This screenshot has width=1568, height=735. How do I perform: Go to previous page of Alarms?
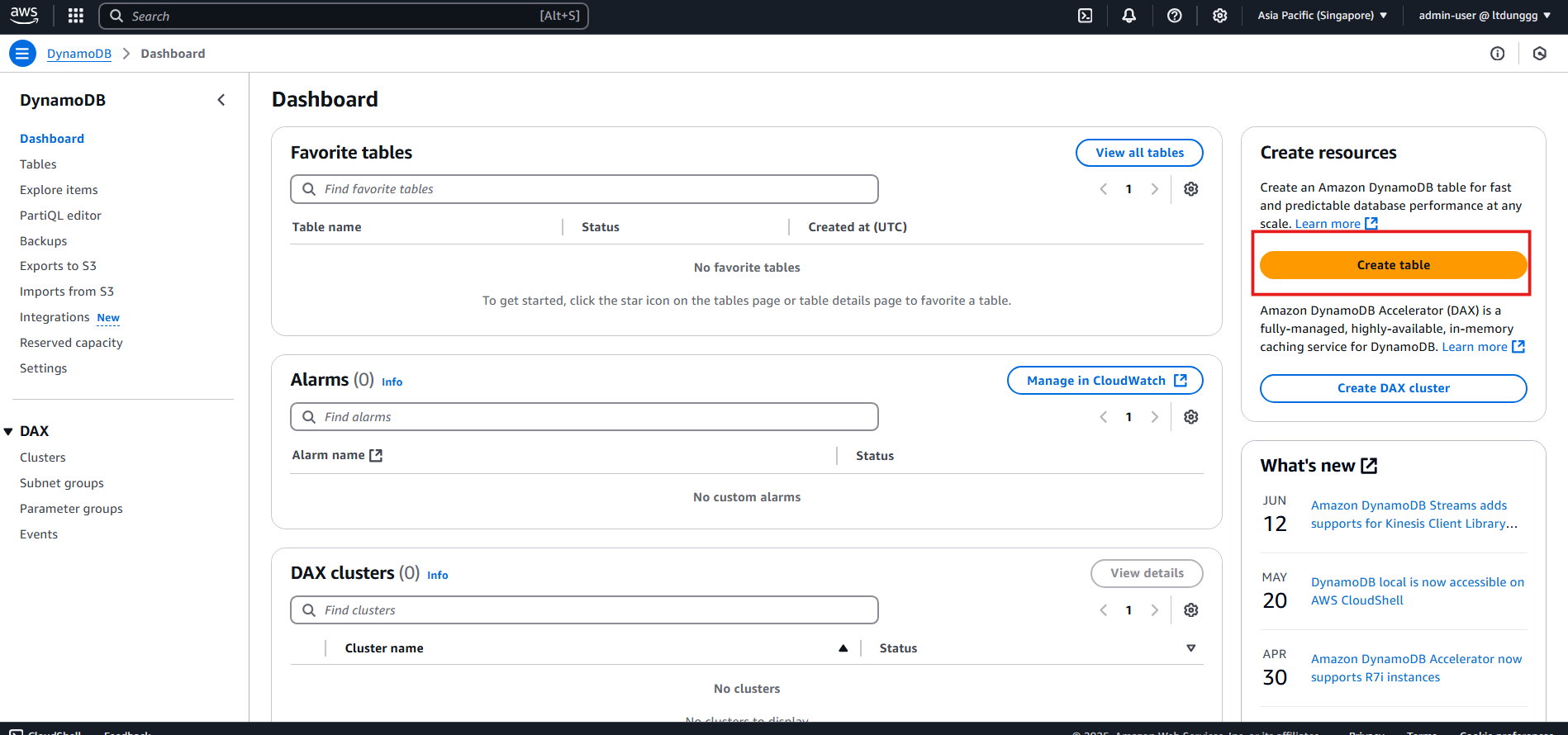(1104, 417)
